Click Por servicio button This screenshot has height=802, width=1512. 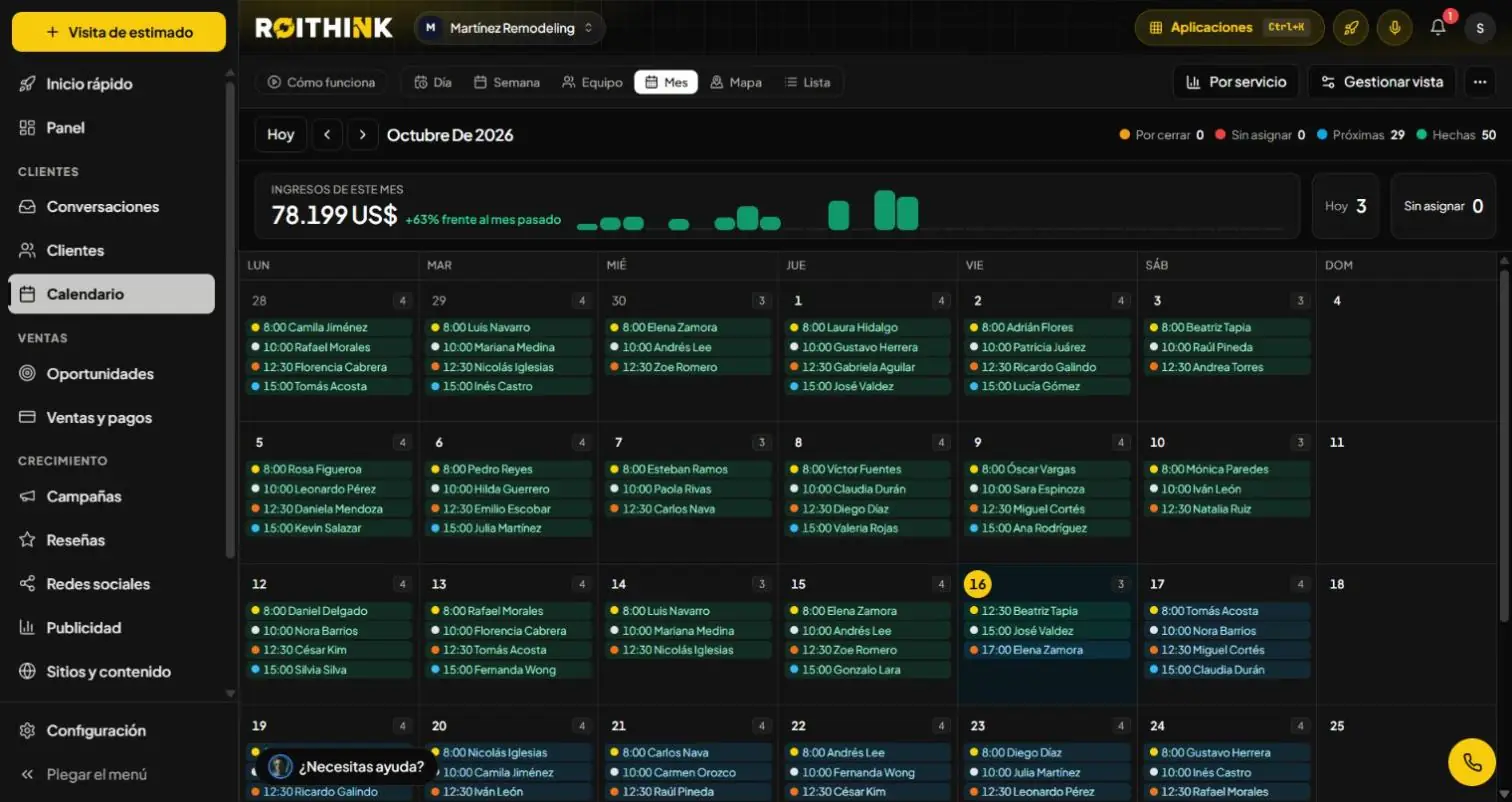pos(1236,82)
